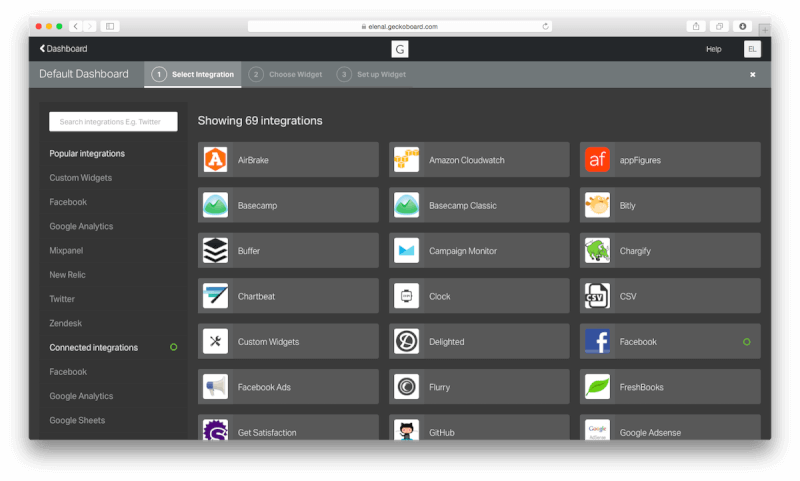Click the Amazon Cloudwatch logo icon
Viewport: 800px width, 481px height.
pos(406,160)
